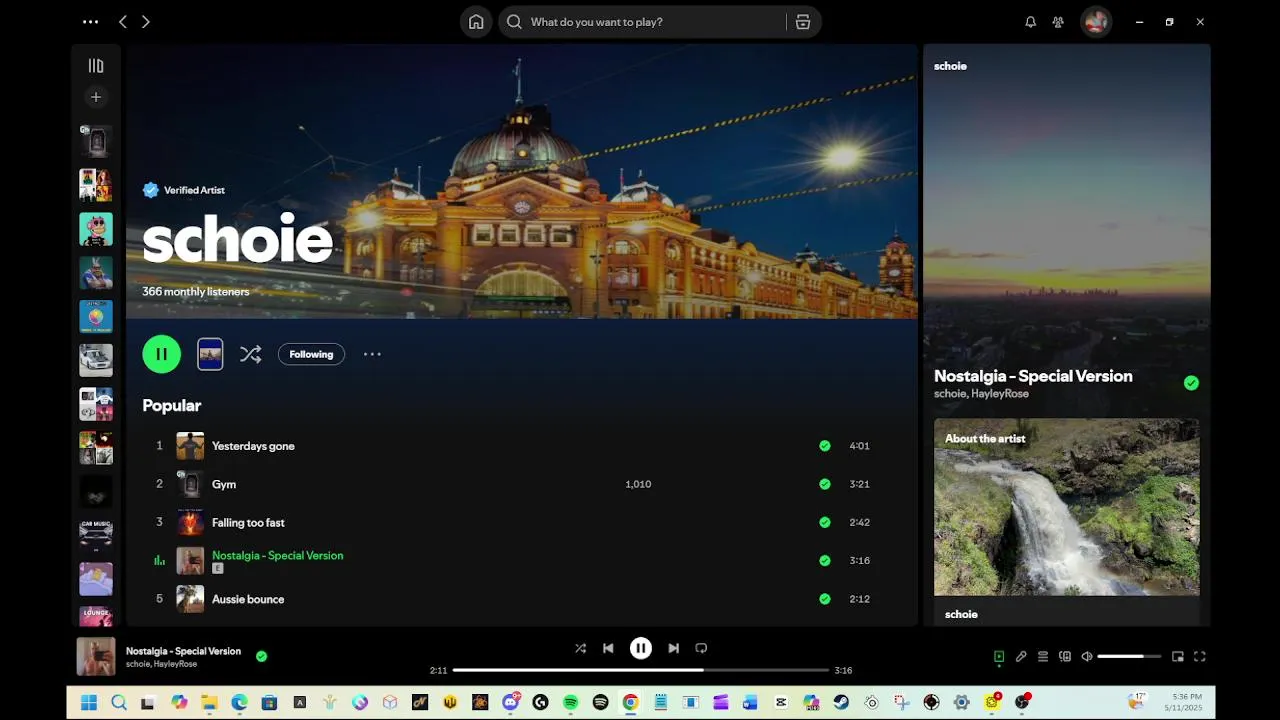Open 'Nostalgia - Special Version' title in right panel
The height and width of the screenshot is (720, 1280).
tap(1033, 376)
